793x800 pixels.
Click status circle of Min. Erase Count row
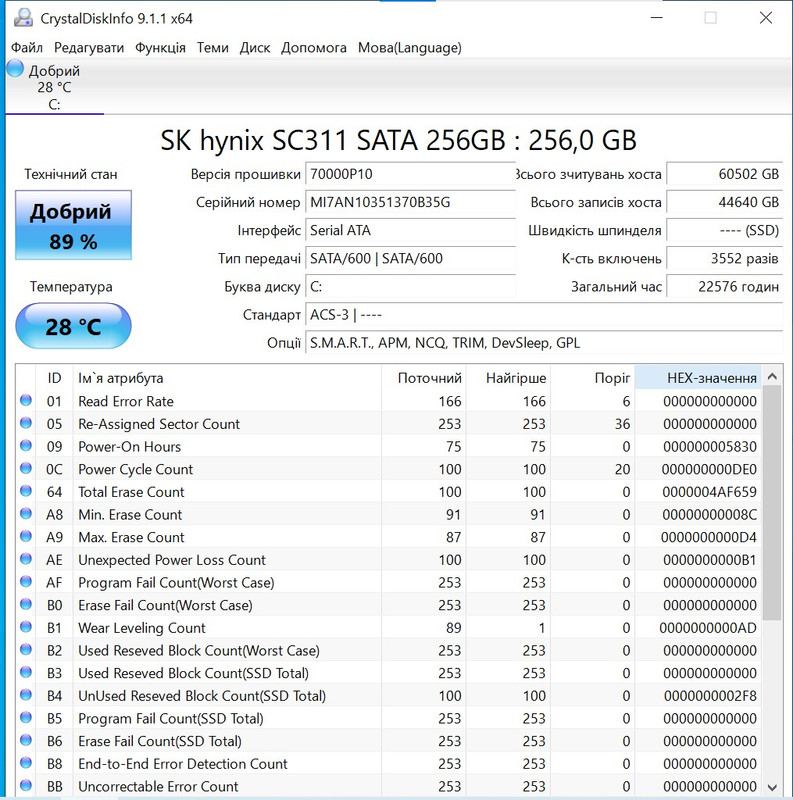(26, 514)
